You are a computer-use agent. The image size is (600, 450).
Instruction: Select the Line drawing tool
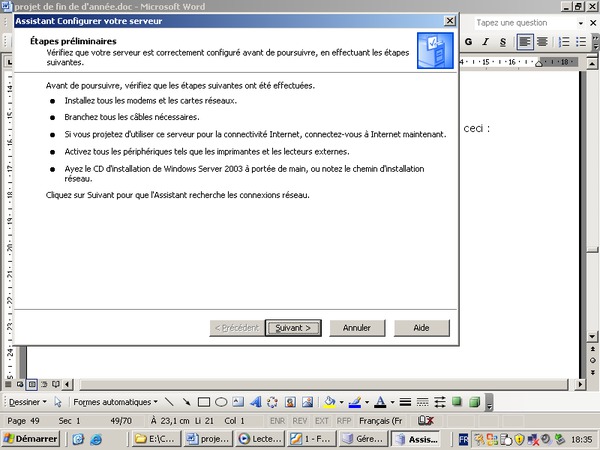[169, 402]
